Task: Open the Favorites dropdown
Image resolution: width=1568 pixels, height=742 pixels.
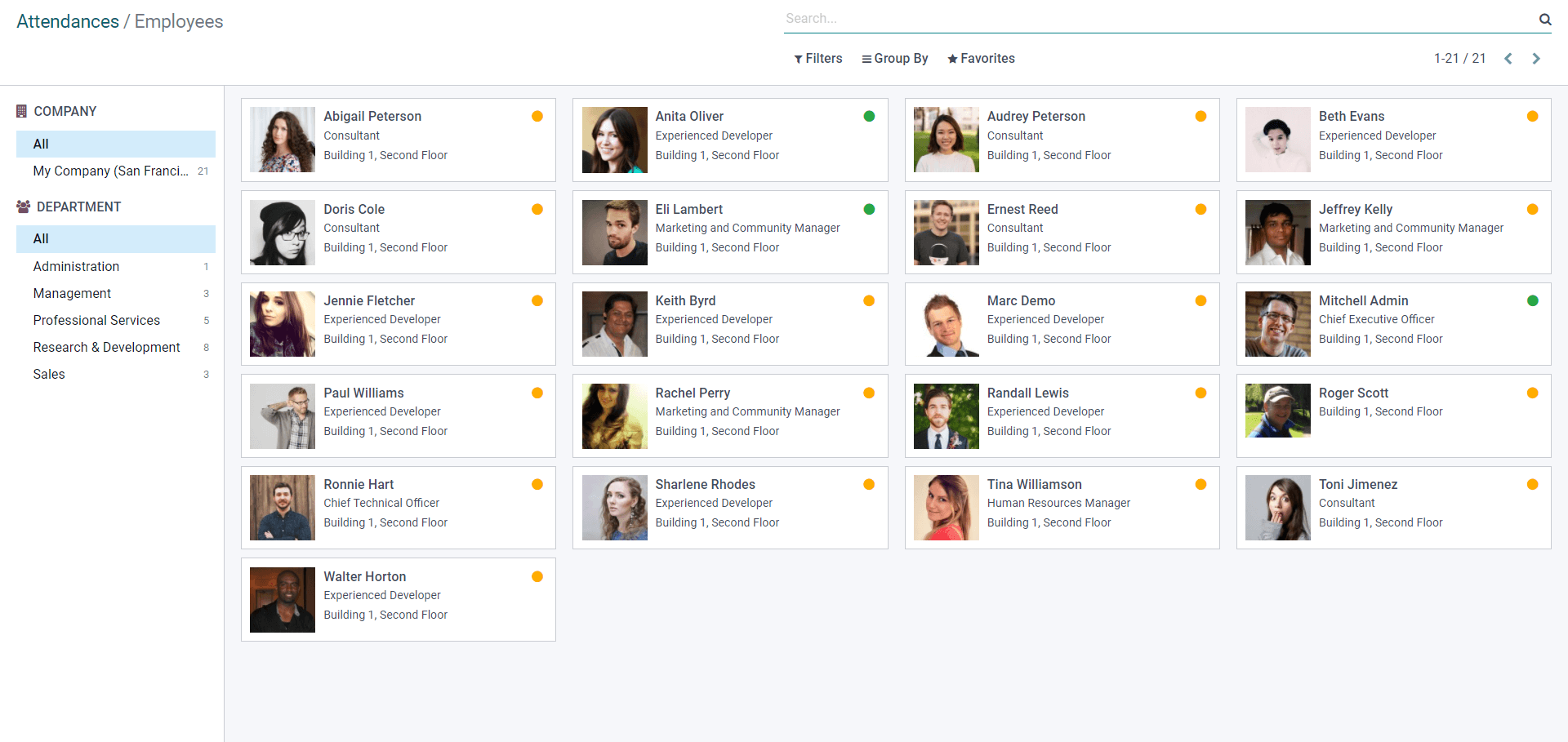Action: [981, 59]
